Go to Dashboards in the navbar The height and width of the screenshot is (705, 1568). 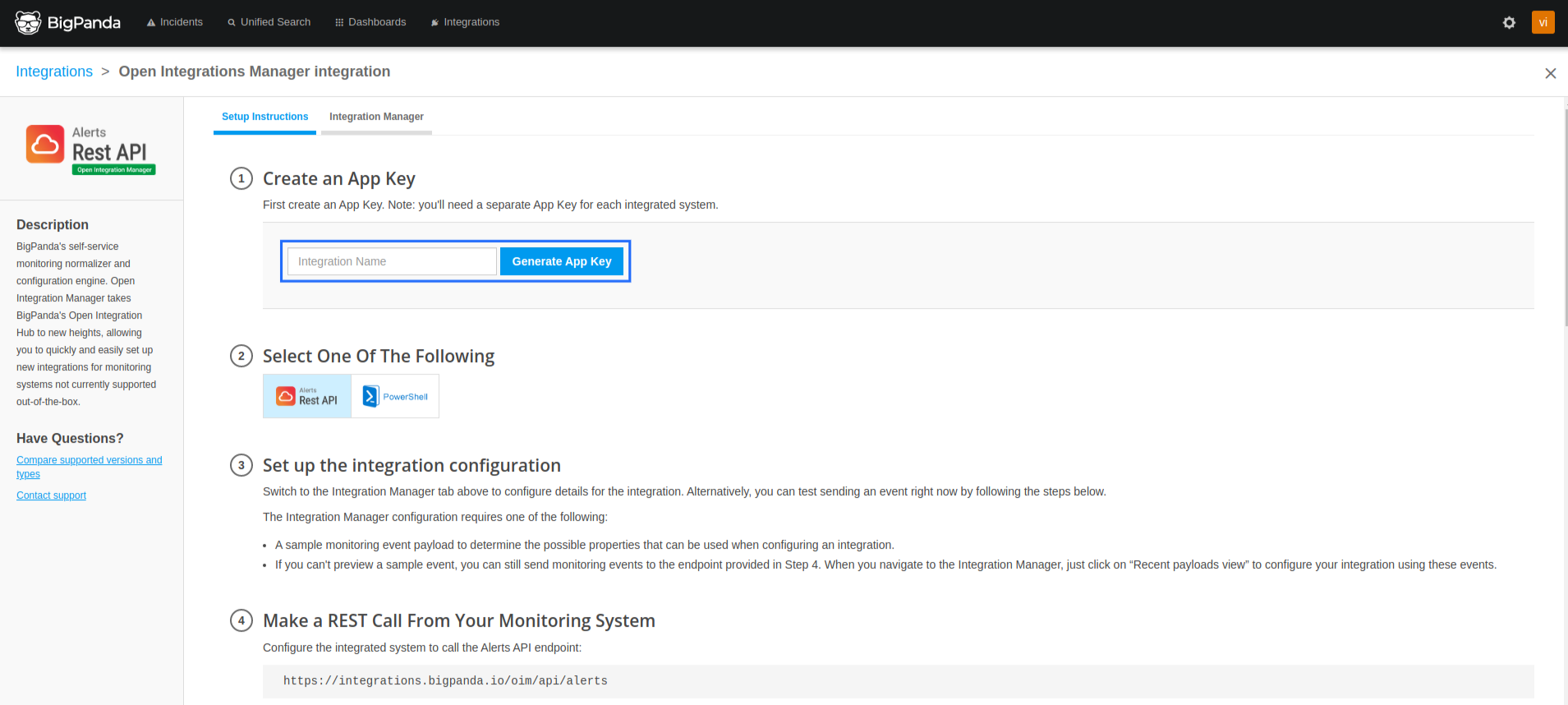[x=370, y=22]
